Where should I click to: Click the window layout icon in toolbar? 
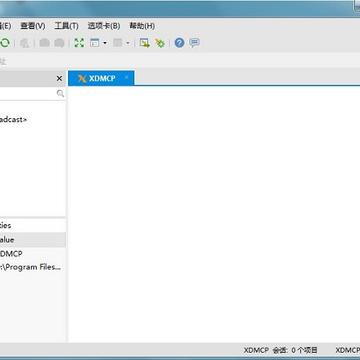point(95,43)
